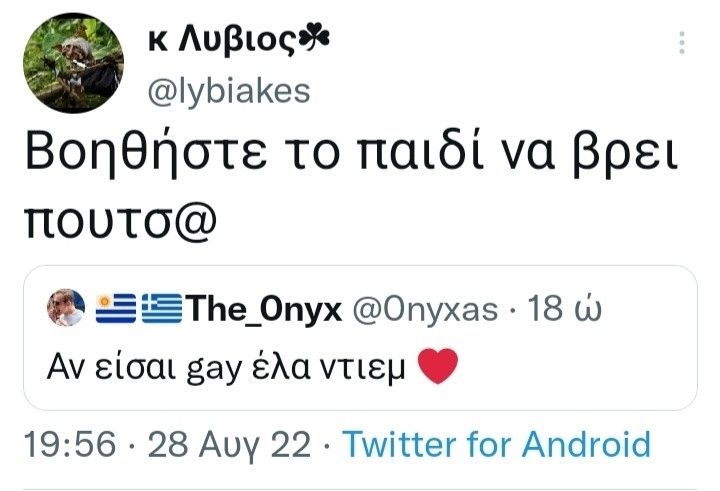Click the date 28 Αυγ 22
Screen dimensions: 720x491
229,445
